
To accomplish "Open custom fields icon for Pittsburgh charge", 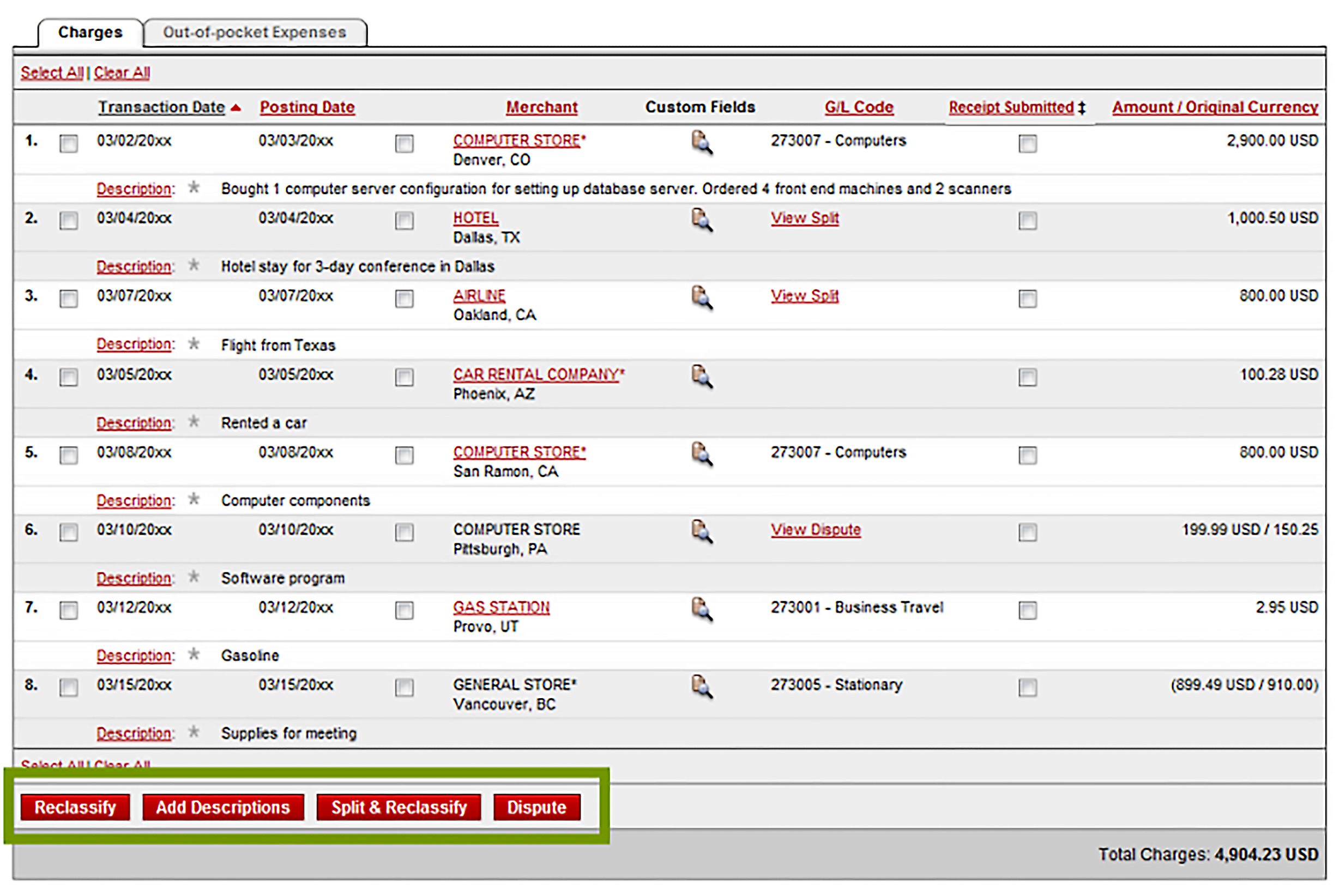I will click(x=701, y=531).
